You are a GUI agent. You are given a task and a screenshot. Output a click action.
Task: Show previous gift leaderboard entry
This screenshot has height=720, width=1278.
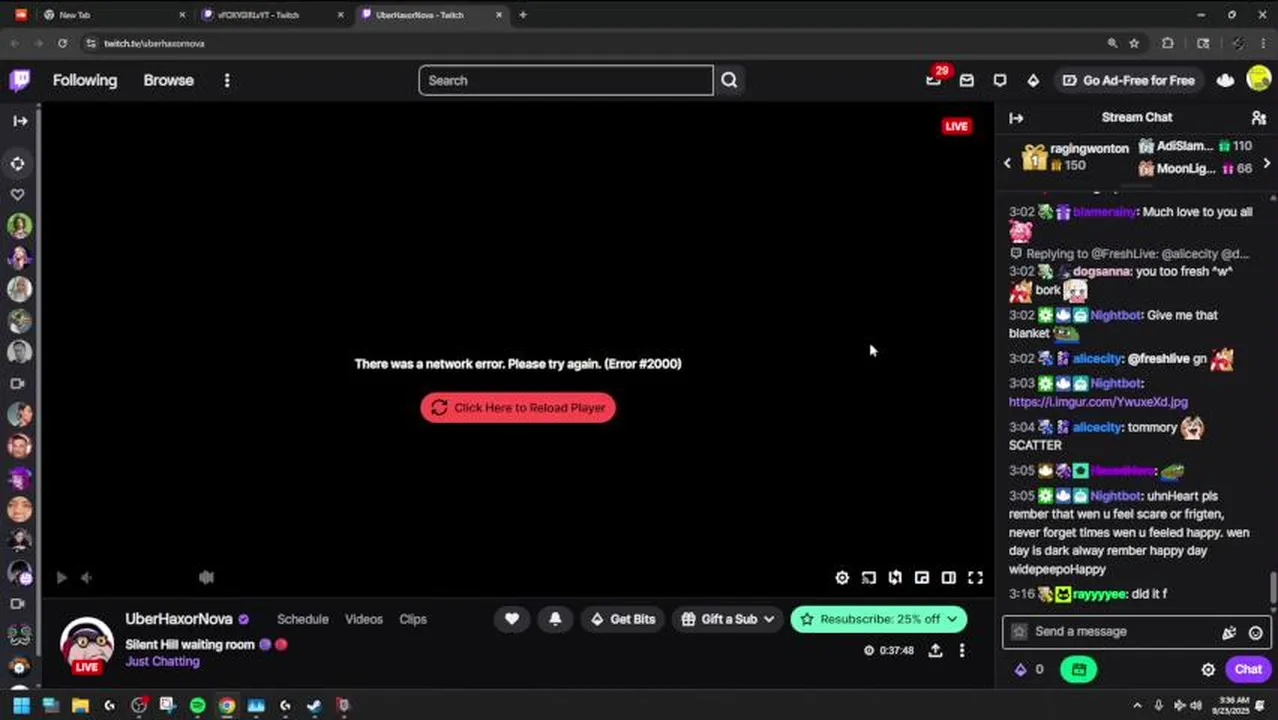pos(1007,163)
